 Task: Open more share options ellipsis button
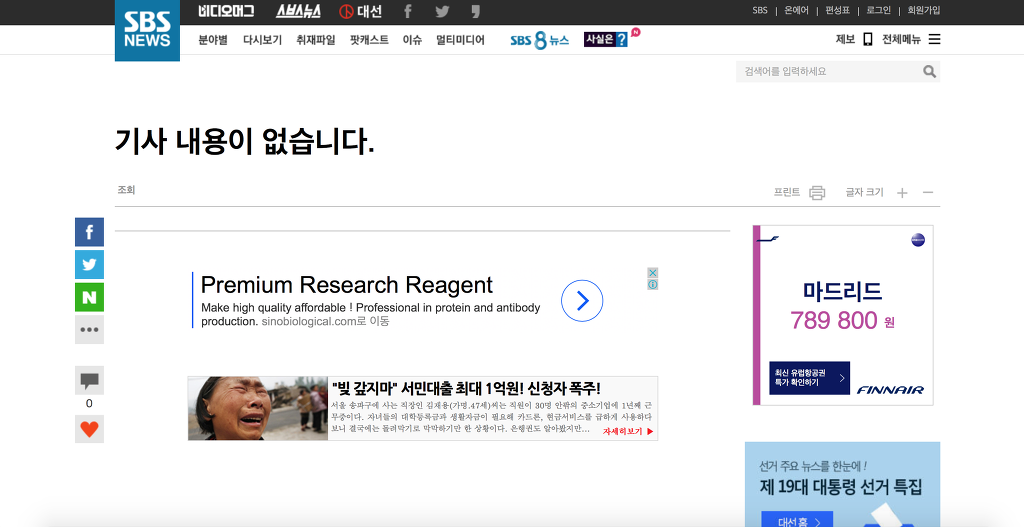click(x=89, y=330)
